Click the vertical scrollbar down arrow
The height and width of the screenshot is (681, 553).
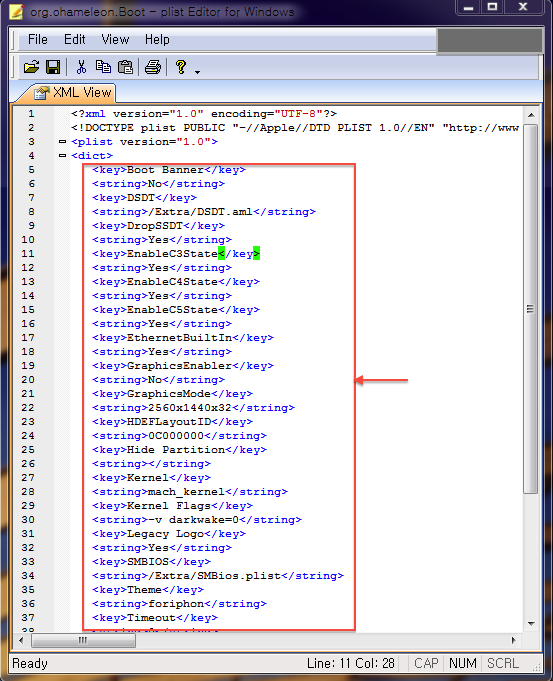click(531, 624)
